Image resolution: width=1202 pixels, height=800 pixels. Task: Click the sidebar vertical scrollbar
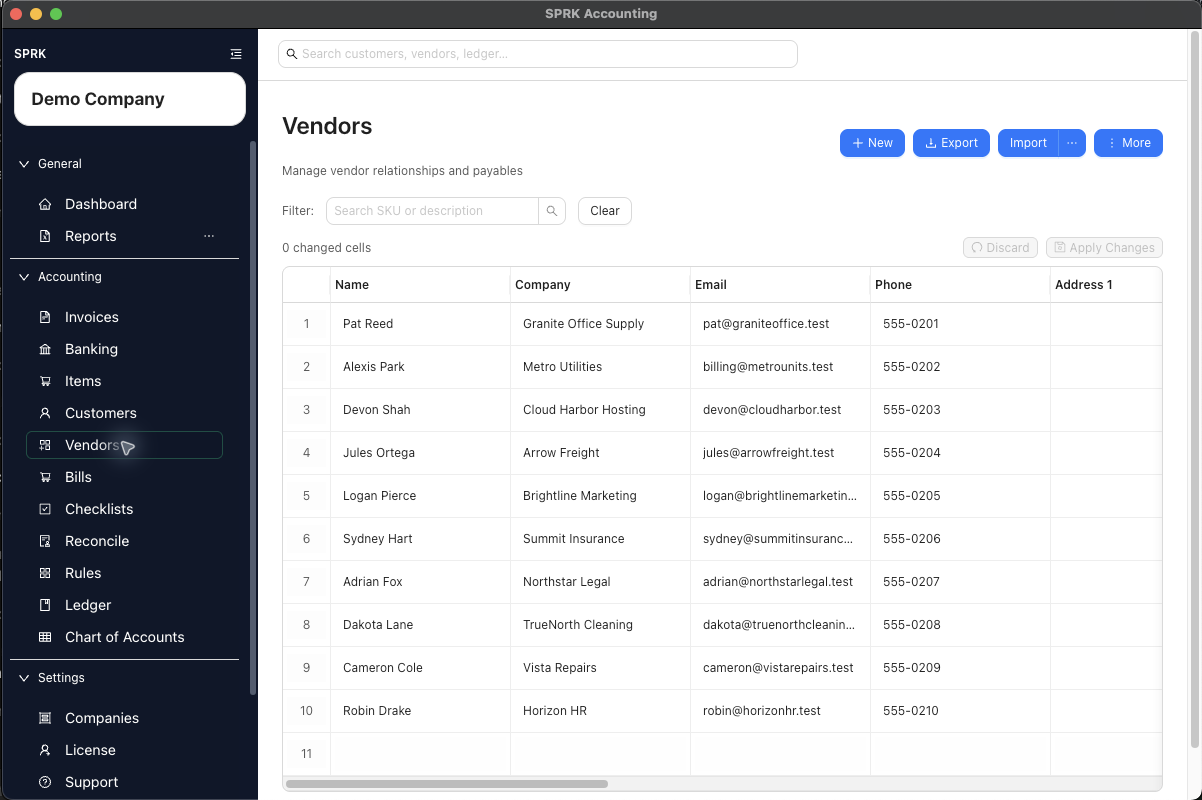click(x=253, y=418)
